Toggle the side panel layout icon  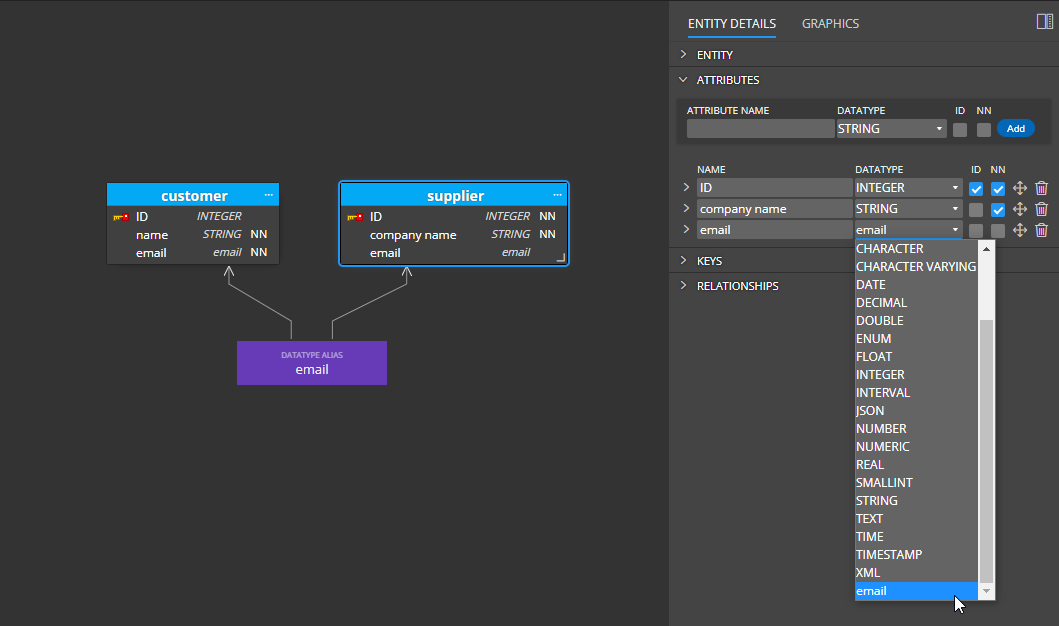pyautogui.click(x=1044, y=22)
